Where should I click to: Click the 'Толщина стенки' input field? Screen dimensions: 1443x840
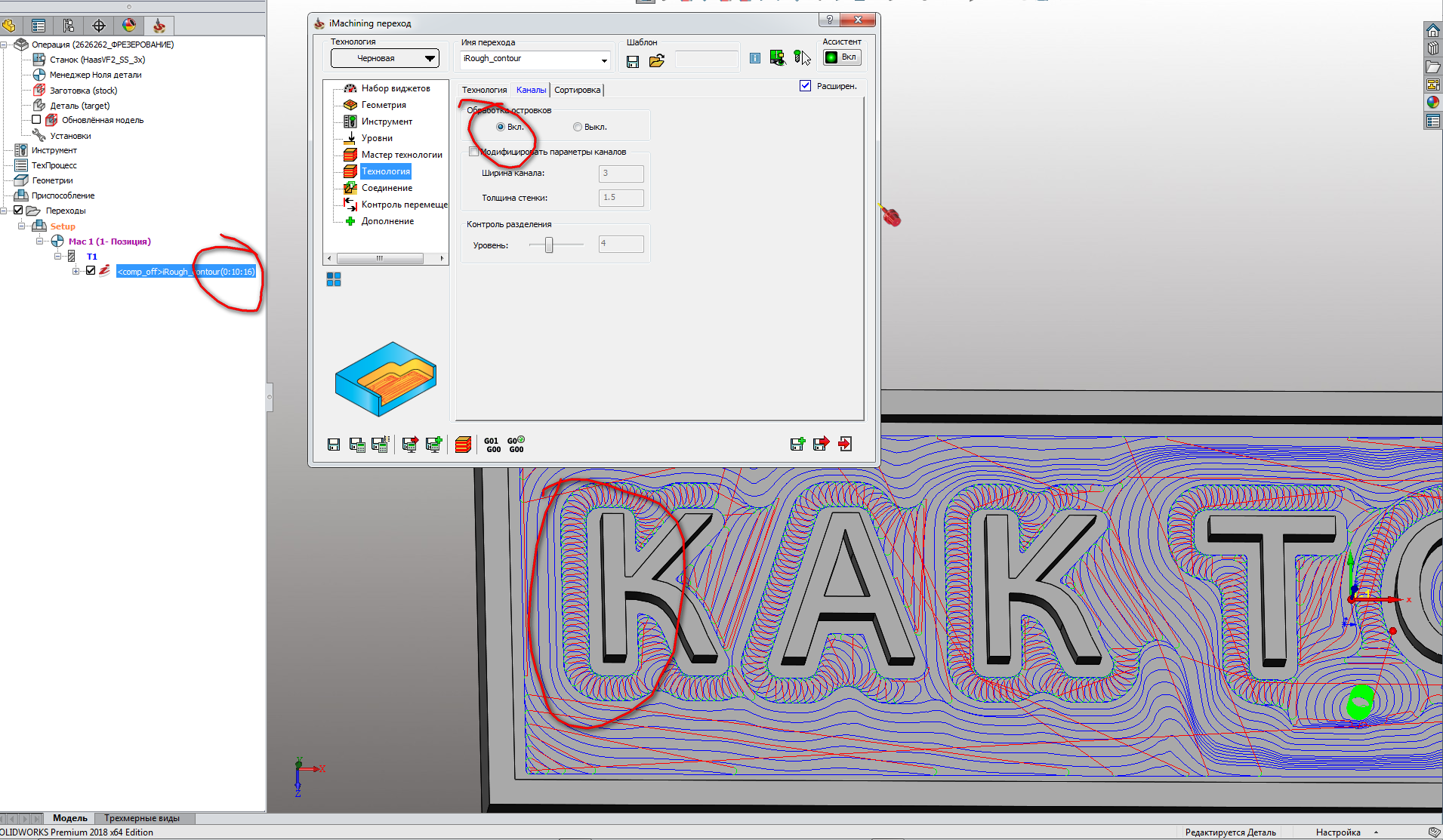click(x=621, y=198)
